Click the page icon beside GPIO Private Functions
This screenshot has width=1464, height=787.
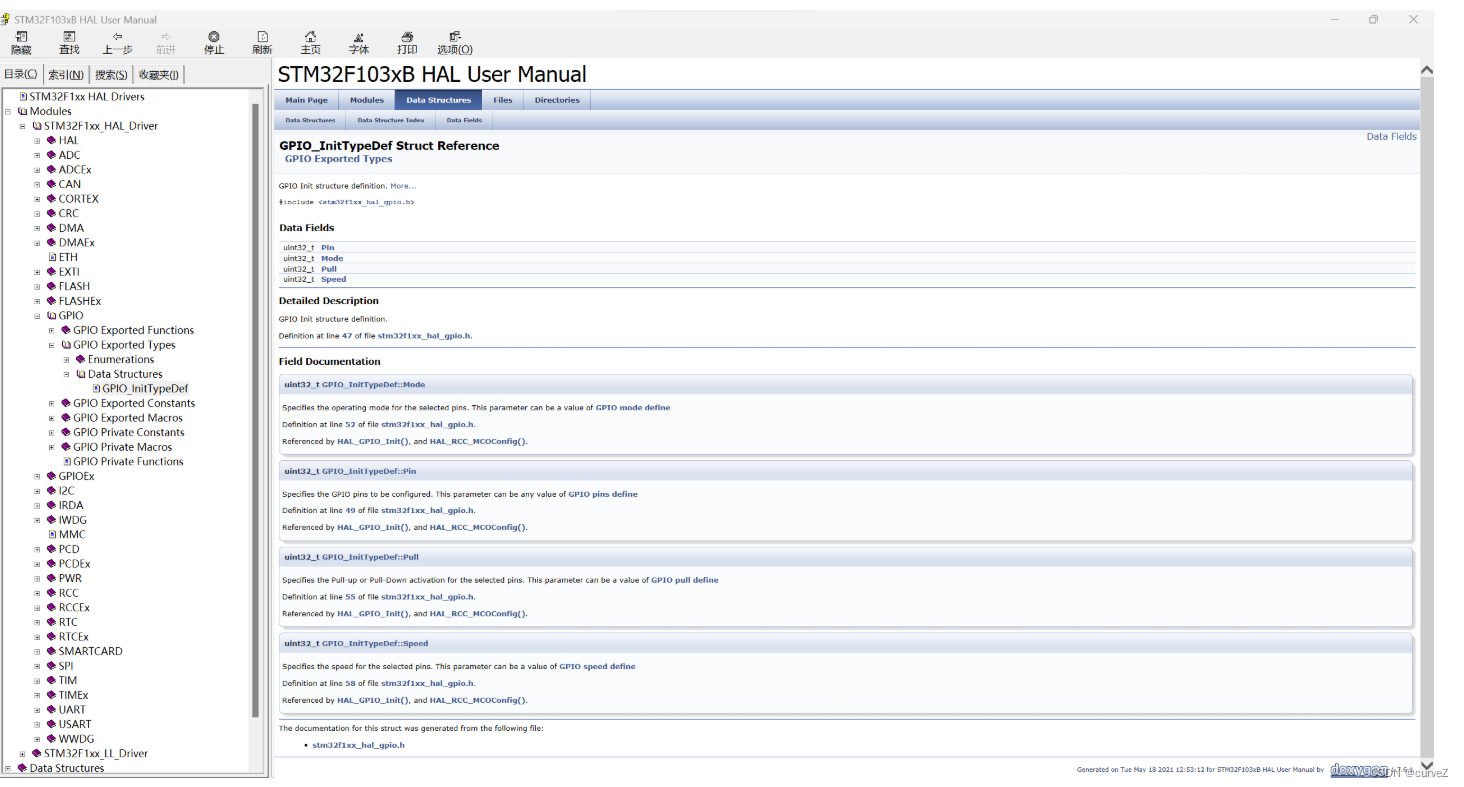[67, 462]
